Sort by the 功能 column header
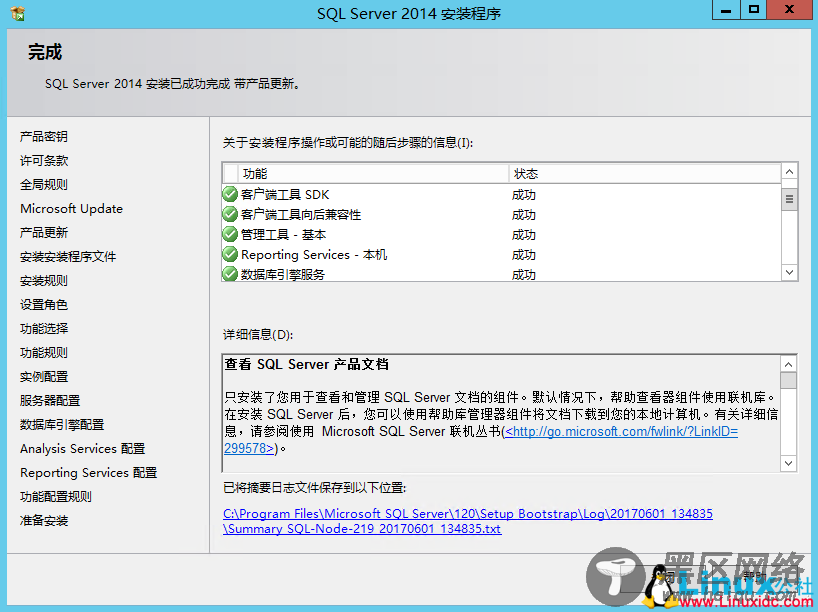 click(x=374, y=174)
